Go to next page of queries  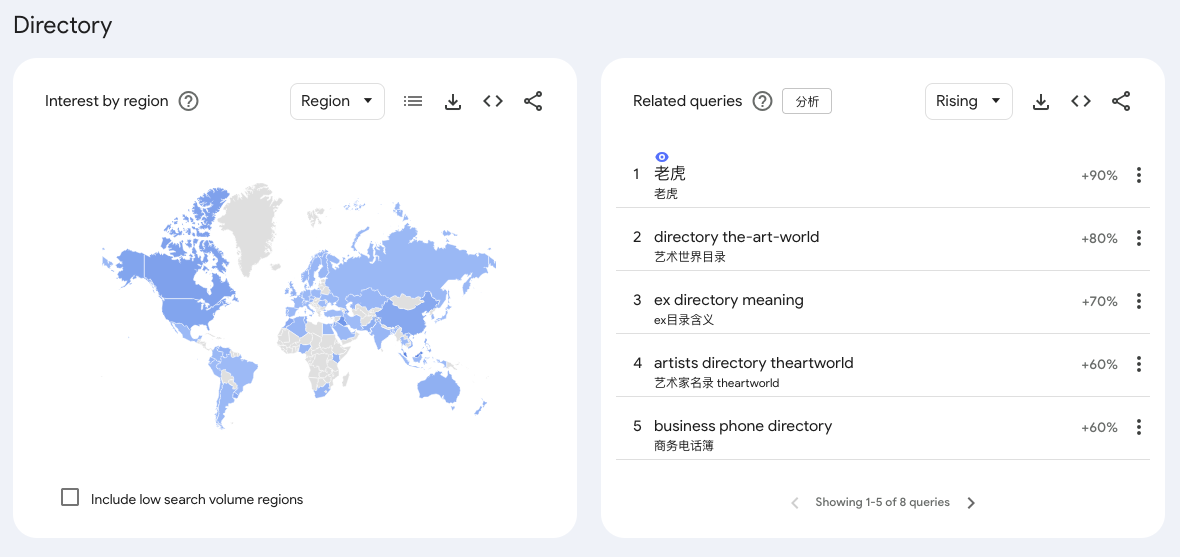pyautogui.click(x=971, y=503)
